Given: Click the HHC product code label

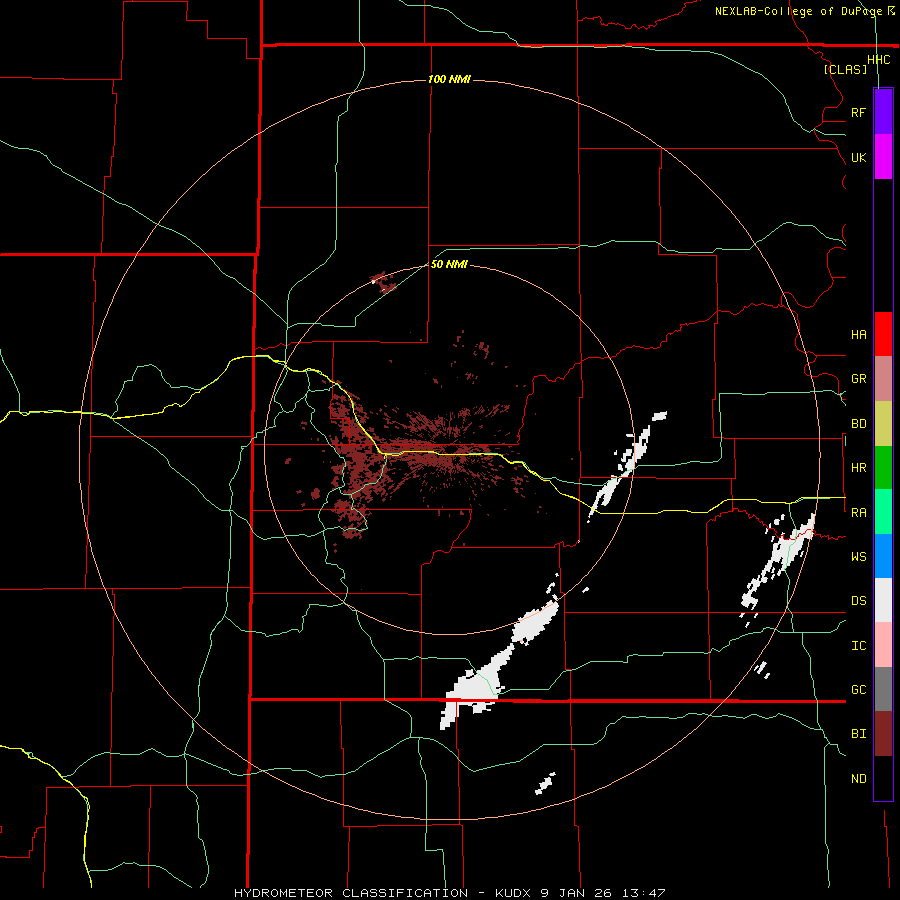Looking at the screenshot, I should click(878, 60).
